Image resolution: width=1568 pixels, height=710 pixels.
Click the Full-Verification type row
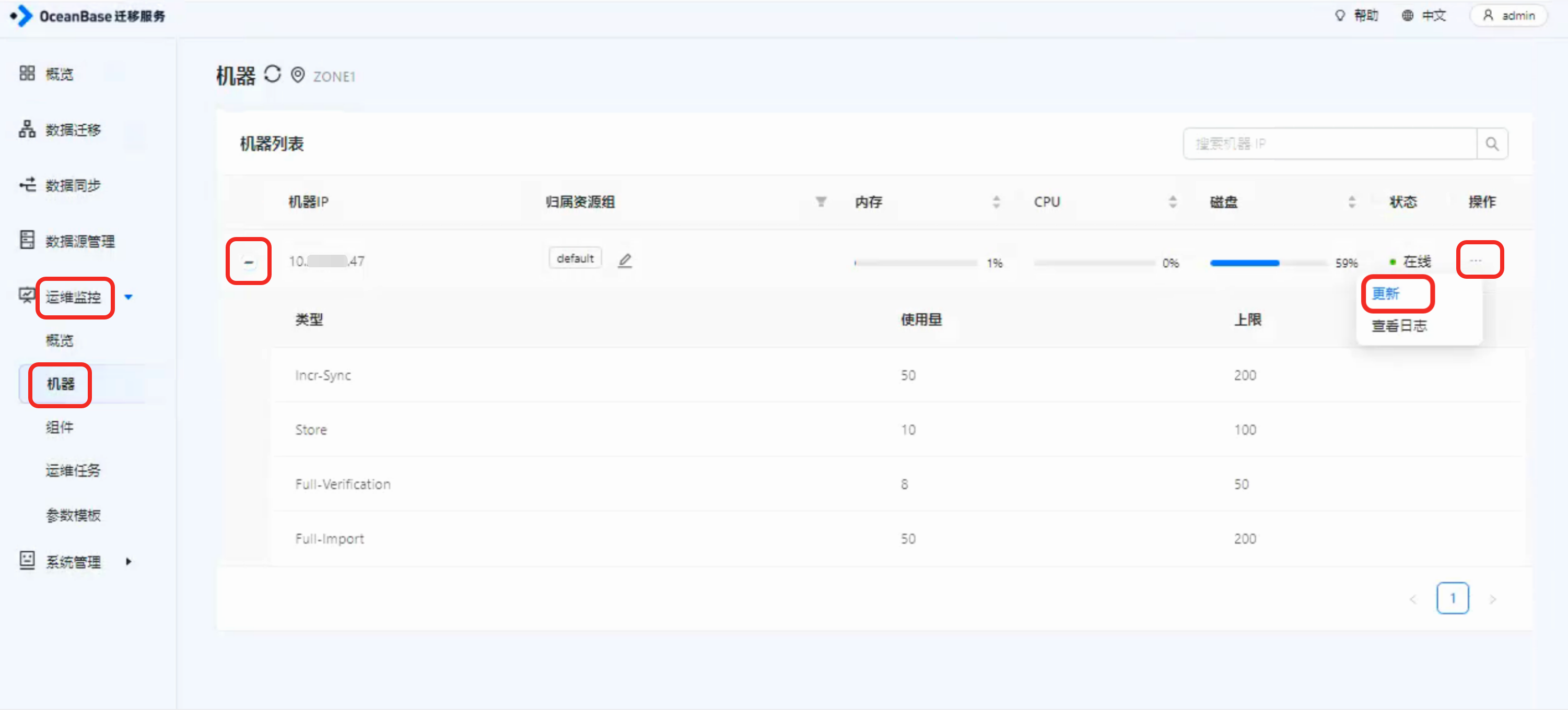tap(898, 483)
